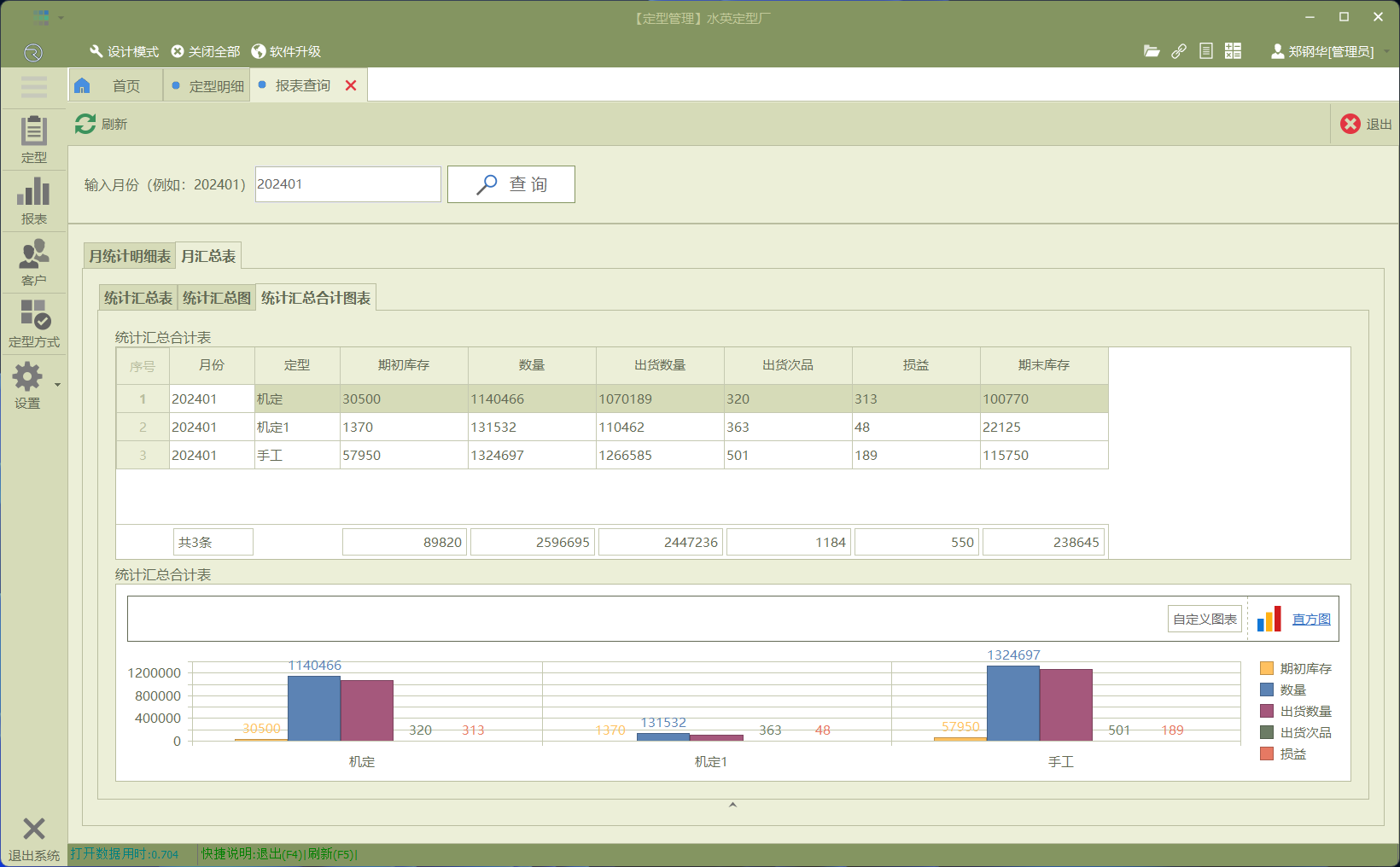Switch to the 定型明细 tab
The width and height of the screenshot is (1400, 867).
(207, 85)
